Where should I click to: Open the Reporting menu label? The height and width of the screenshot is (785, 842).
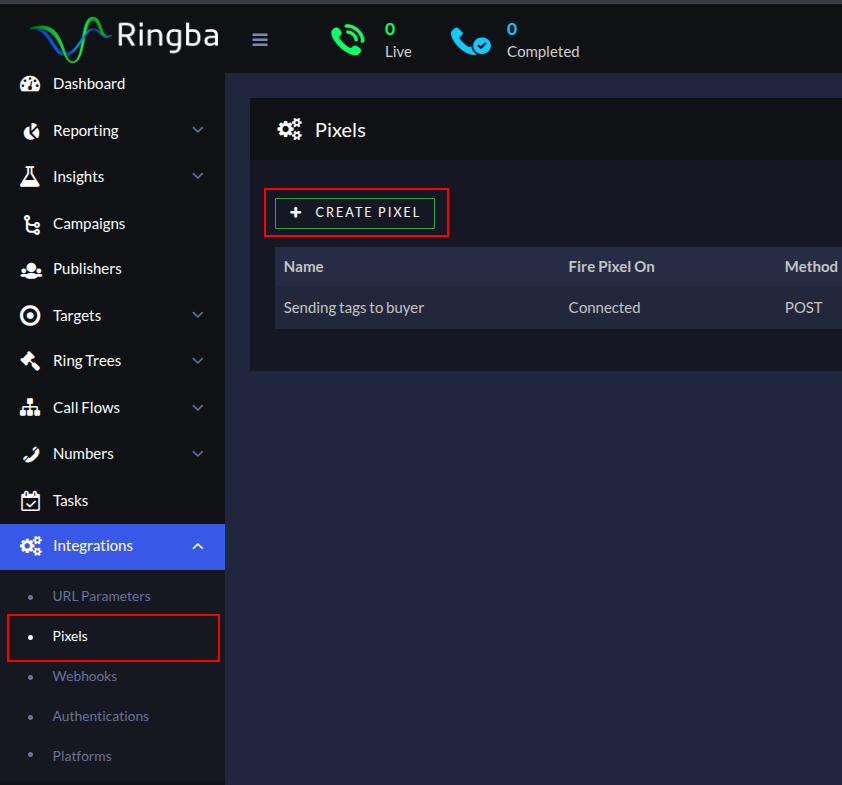(x=85, y=132)
